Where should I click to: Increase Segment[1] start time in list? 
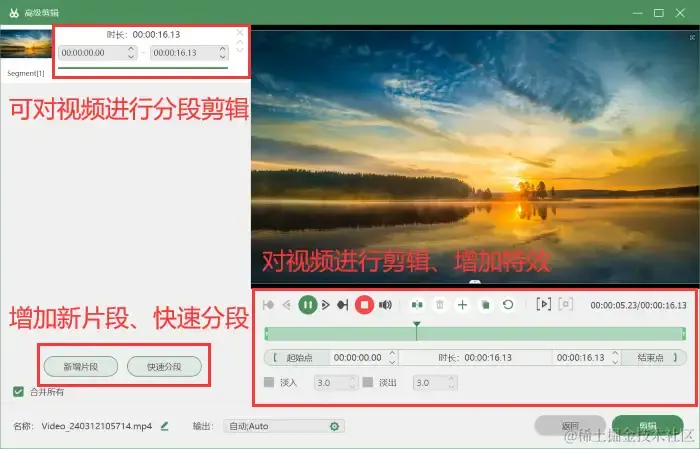coord(131,49)
